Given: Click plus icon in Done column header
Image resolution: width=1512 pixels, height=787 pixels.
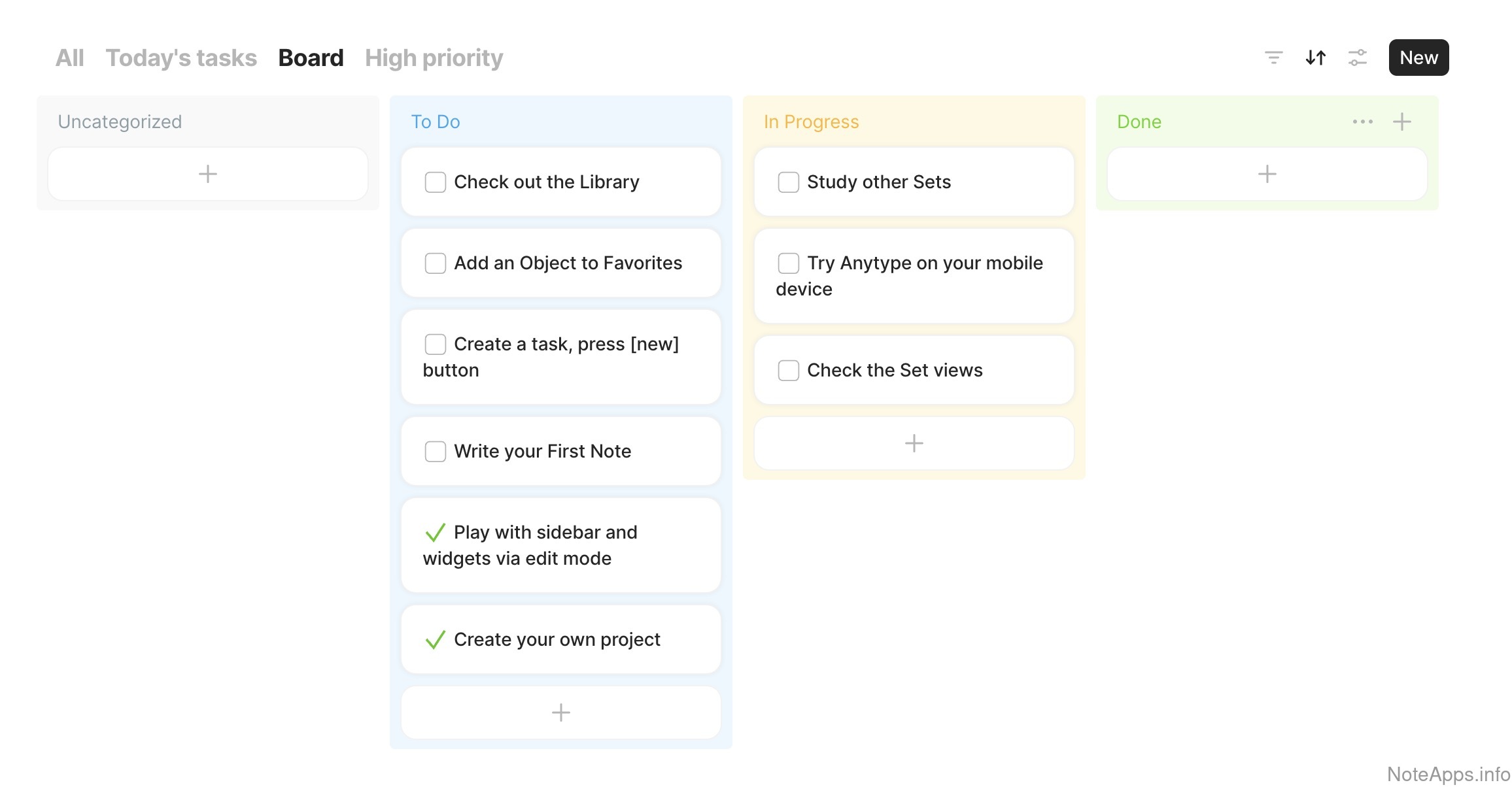Looking at the screenshot, I should (1401, 122).
